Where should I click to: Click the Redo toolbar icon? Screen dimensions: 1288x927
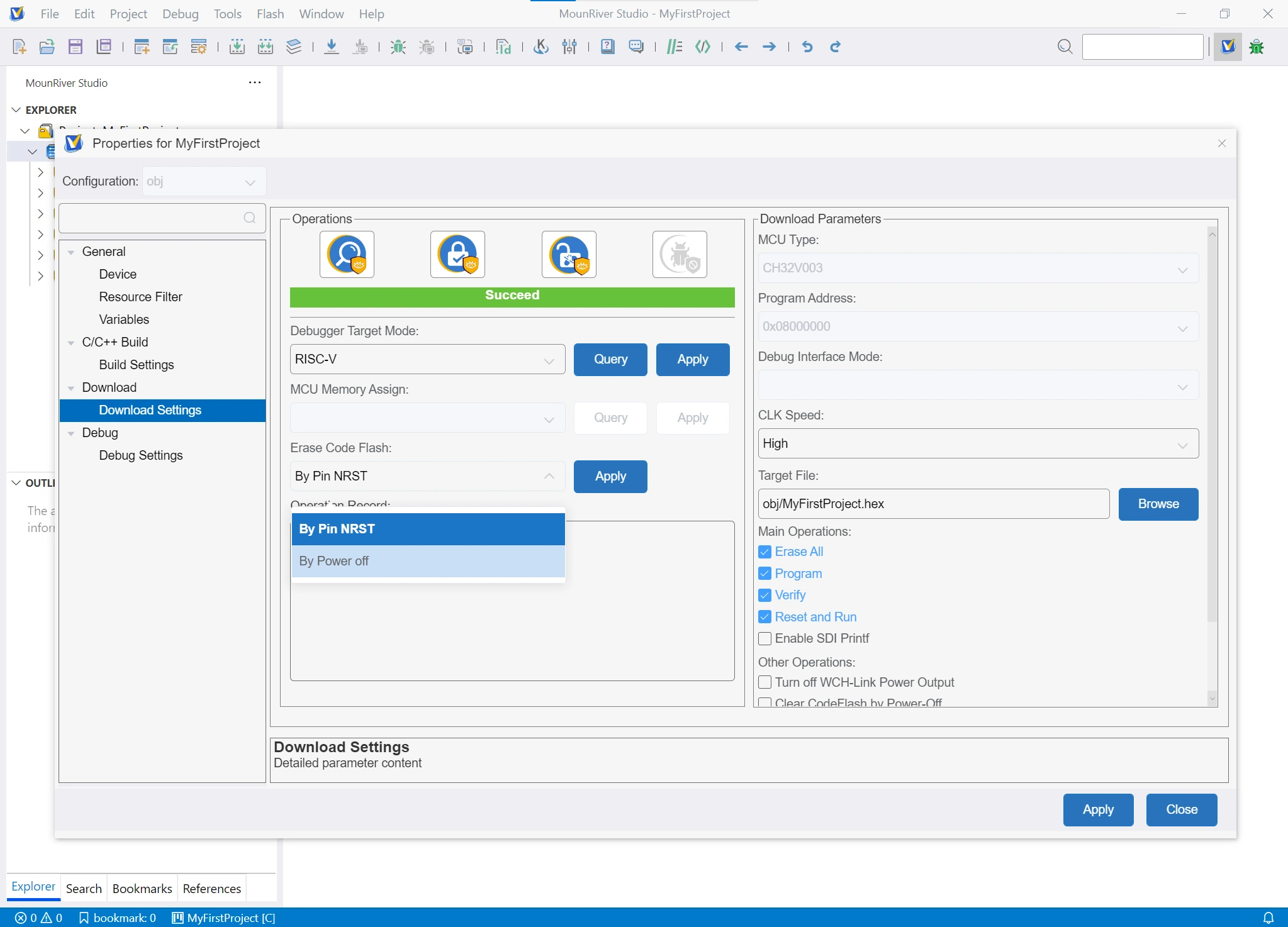[835, 47]
